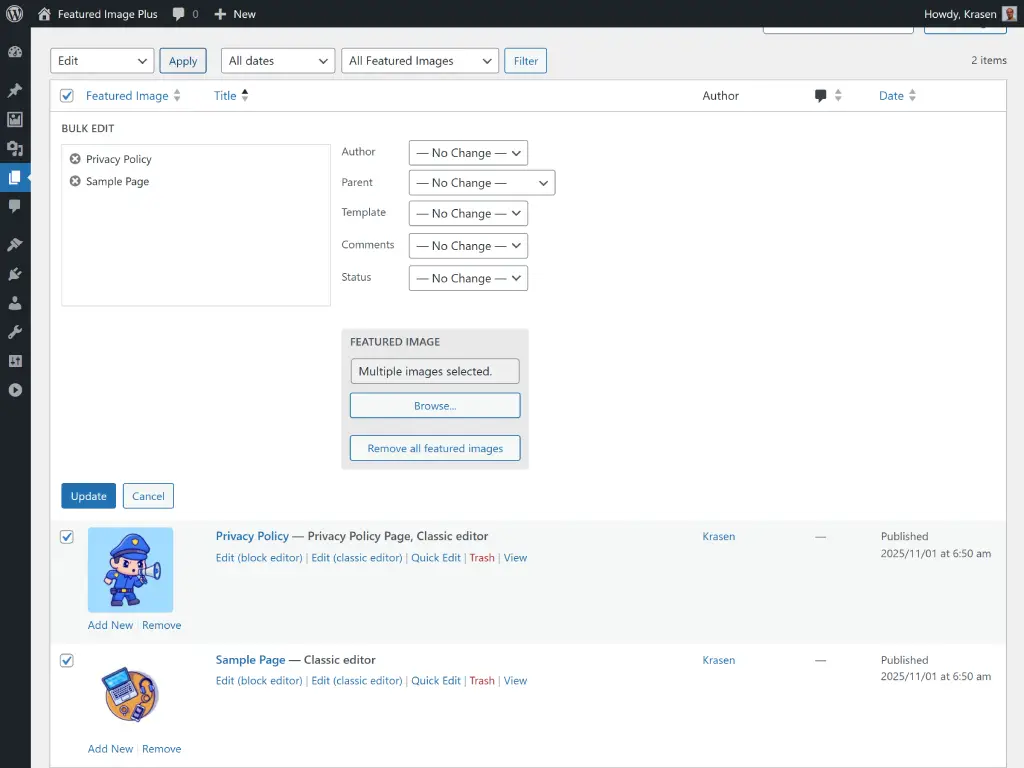The height and width of the screenshot is (768, 1024).
Task: Click the Remove all featured images button
Action: pyautogui.click(x=434, y=448)
